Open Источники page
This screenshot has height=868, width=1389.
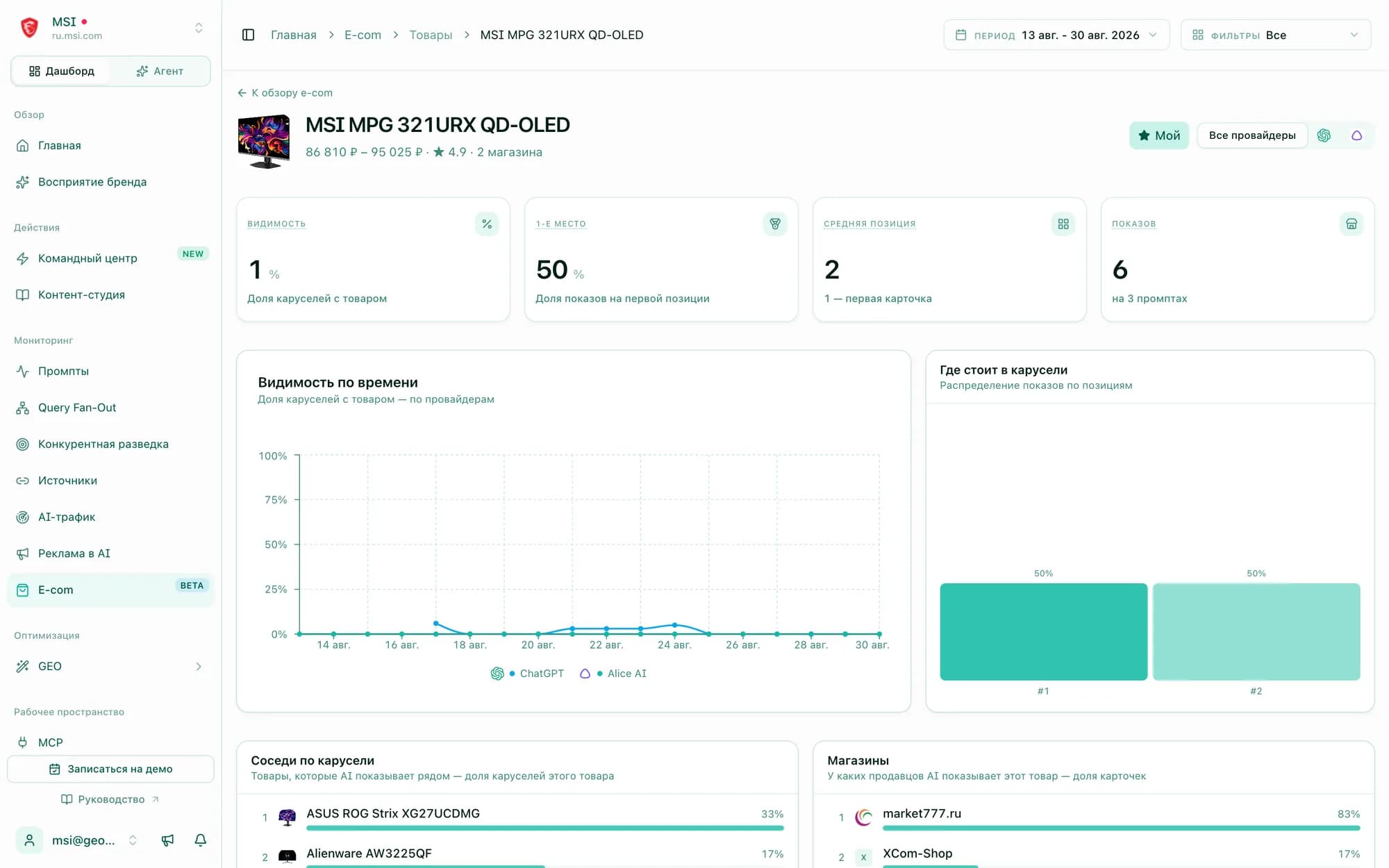point(111,481)
